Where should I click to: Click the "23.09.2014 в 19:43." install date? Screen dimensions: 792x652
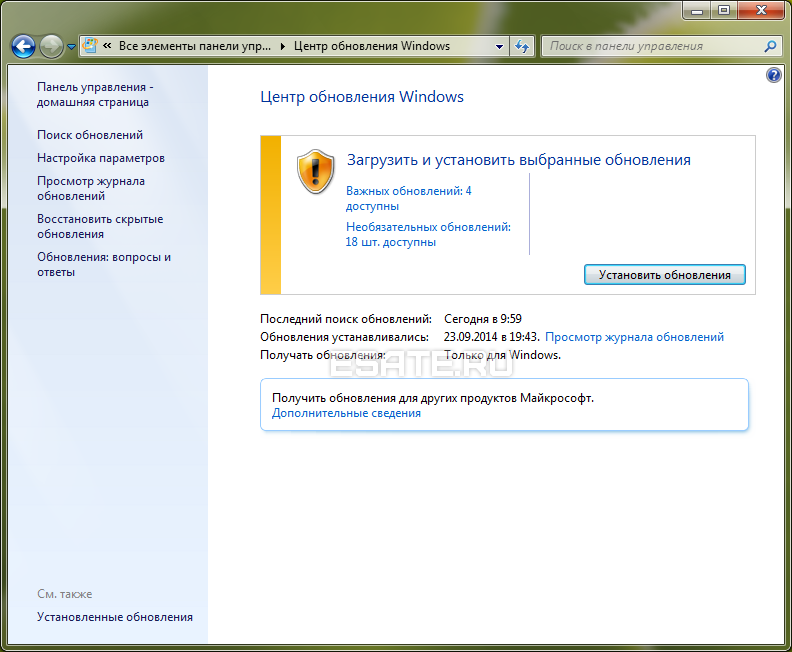point(491,337)
